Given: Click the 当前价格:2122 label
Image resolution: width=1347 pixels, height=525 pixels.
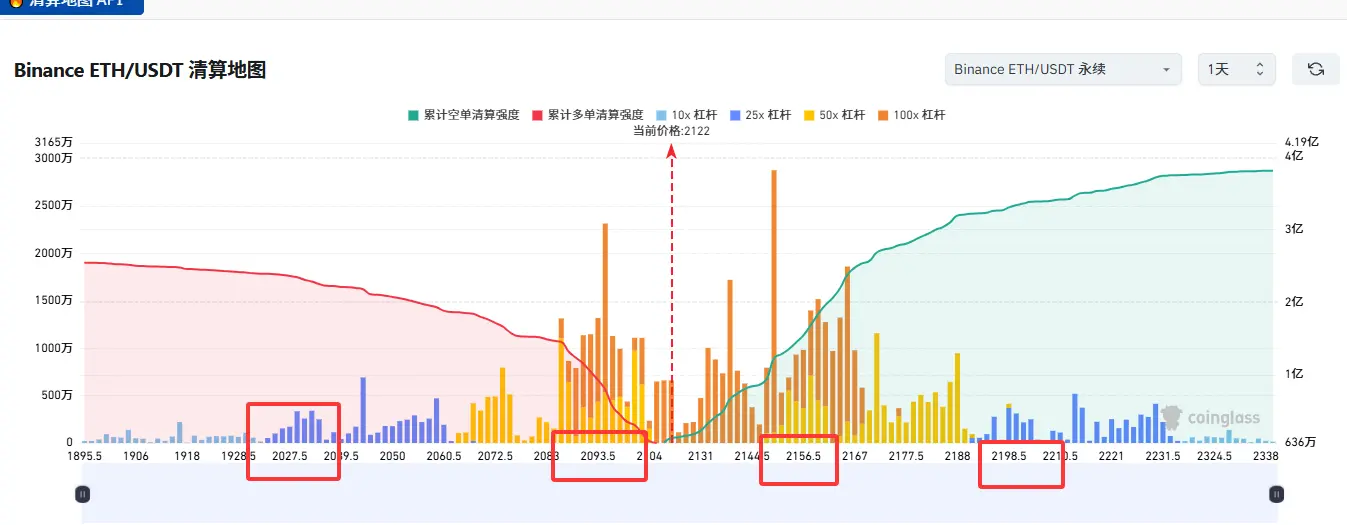Looking at the screenshot, I should point(671,131).
